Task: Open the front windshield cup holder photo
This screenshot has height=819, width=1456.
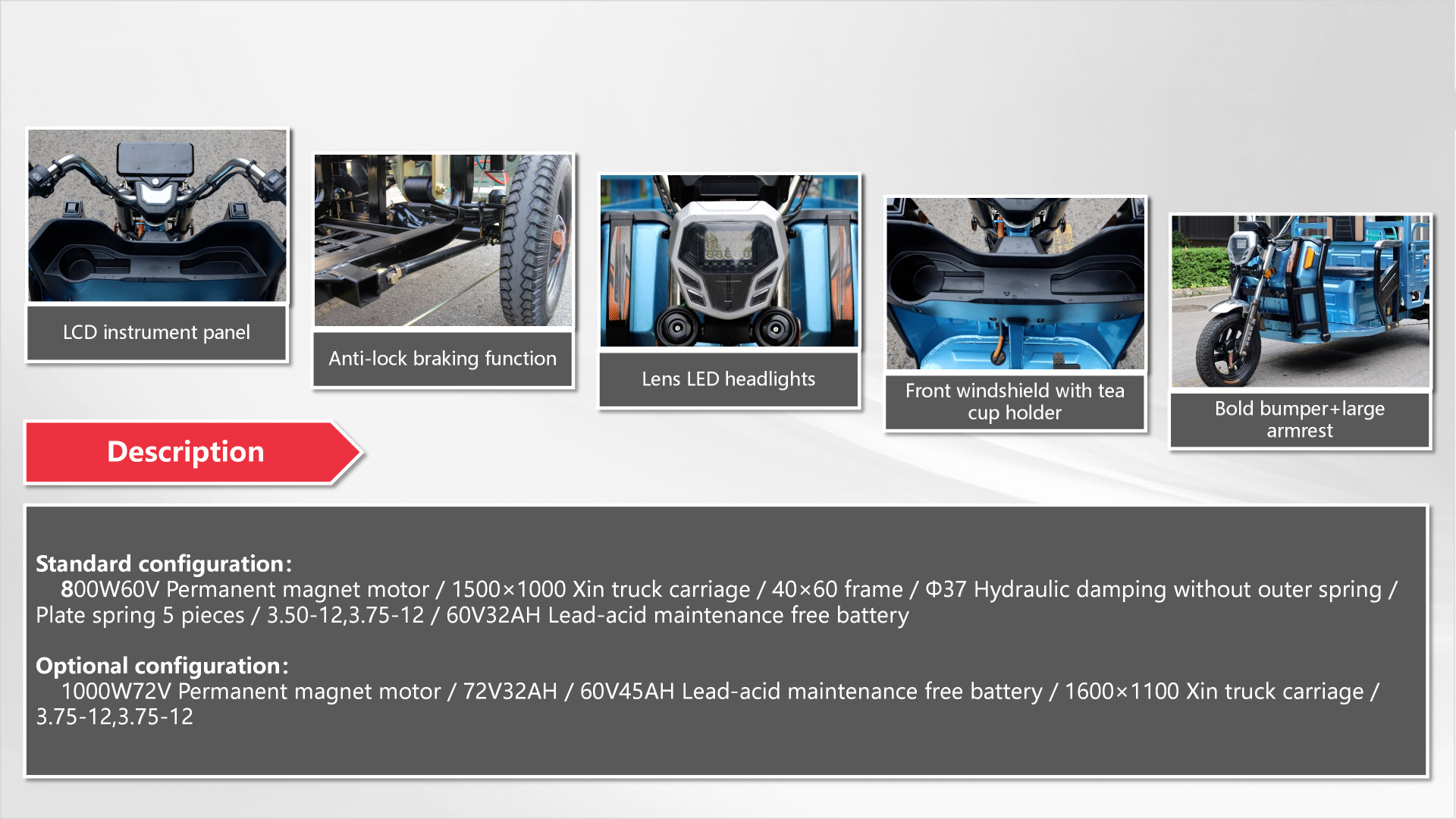Action: tap(1015, 284)
